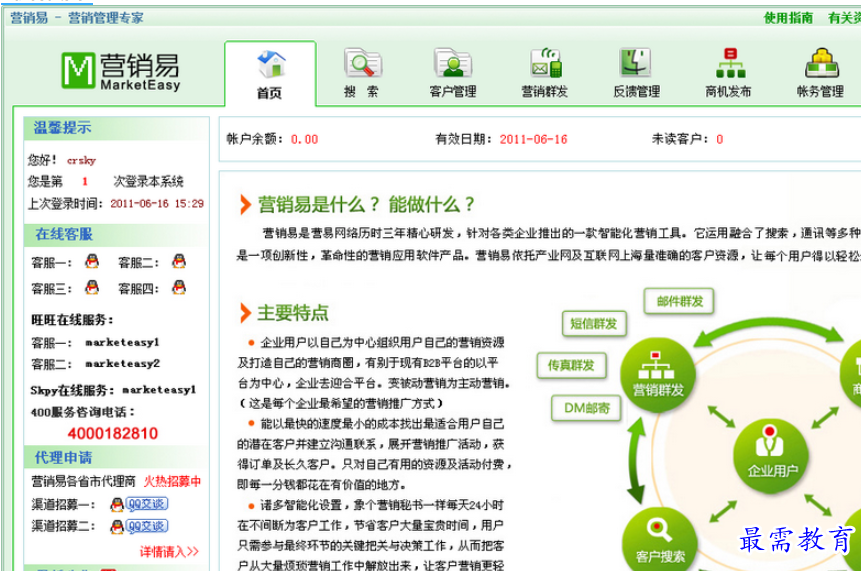Click the 客户搜索 green circle icon
The height and width of the screenshot is (571, 861).
pyautogui.click(x=659, y=541)
